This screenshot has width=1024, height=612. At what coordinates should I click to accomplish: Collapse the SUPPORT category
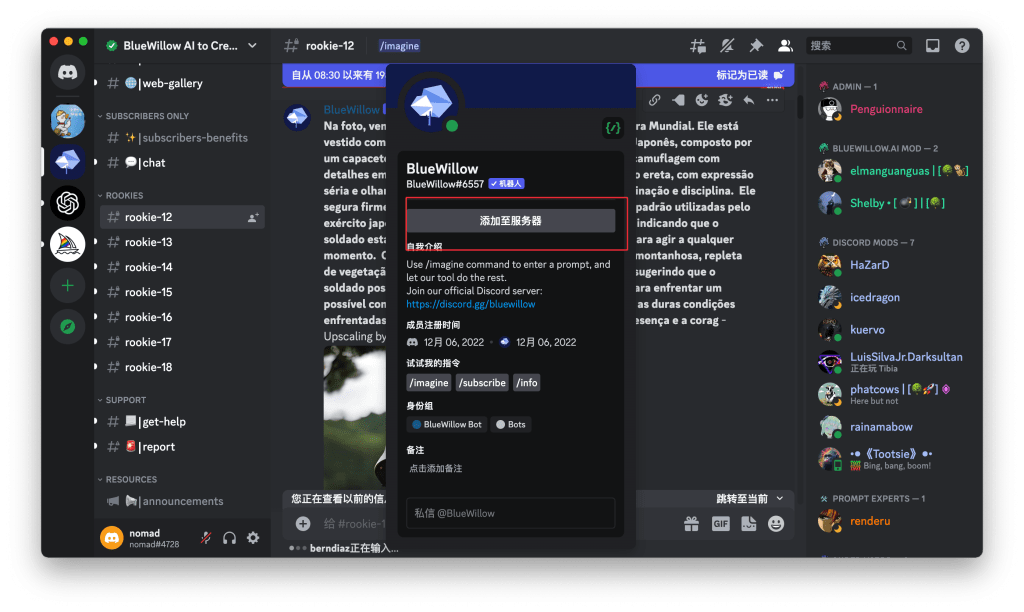pyautogui.click(x=121, y=400)
